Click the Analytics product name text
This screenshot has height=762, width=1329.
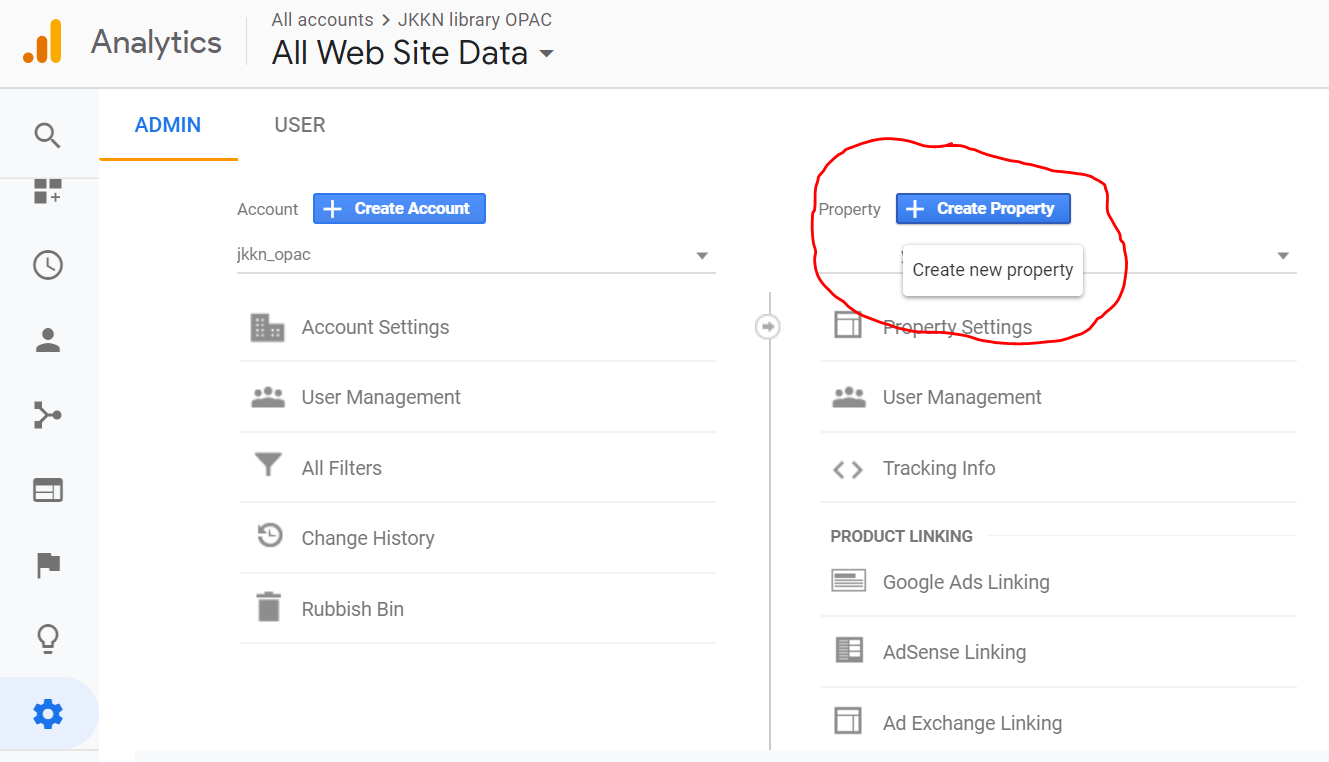pos(156,42)
